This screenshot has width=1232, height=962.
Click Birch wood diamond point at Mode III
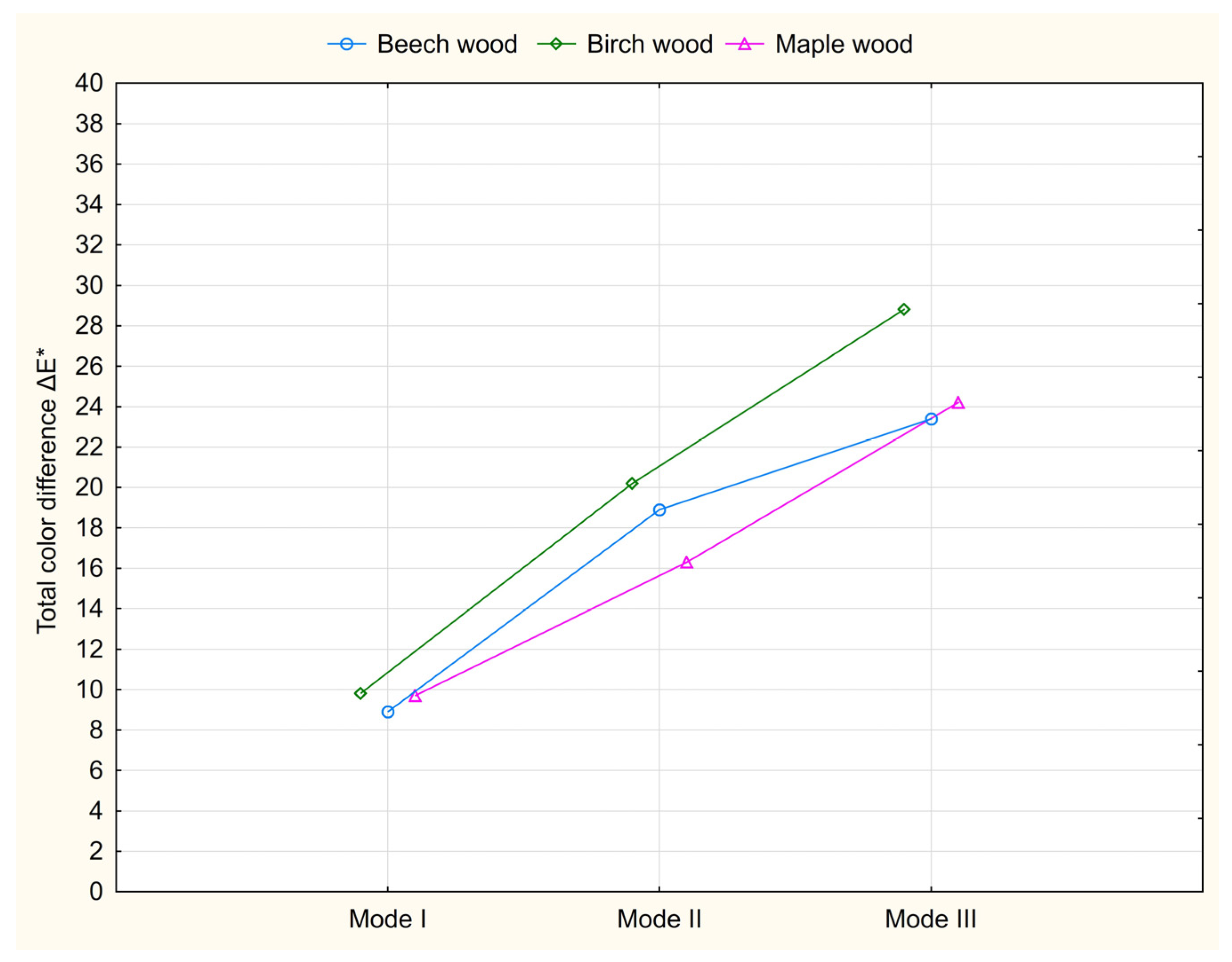(904, 309)
